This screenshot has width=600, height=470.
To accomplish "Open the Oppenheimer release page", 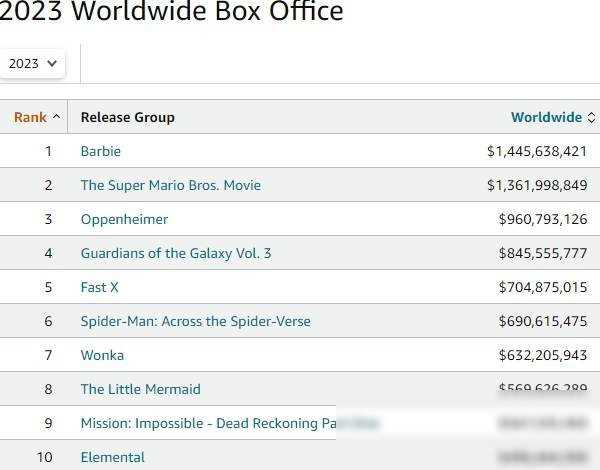I will coord(124,219).
